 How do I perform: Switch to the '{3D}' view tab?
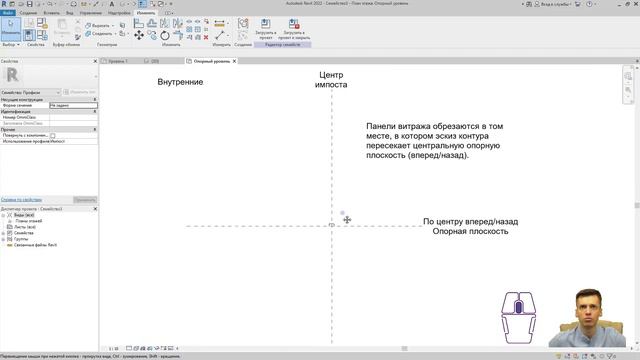155,61
